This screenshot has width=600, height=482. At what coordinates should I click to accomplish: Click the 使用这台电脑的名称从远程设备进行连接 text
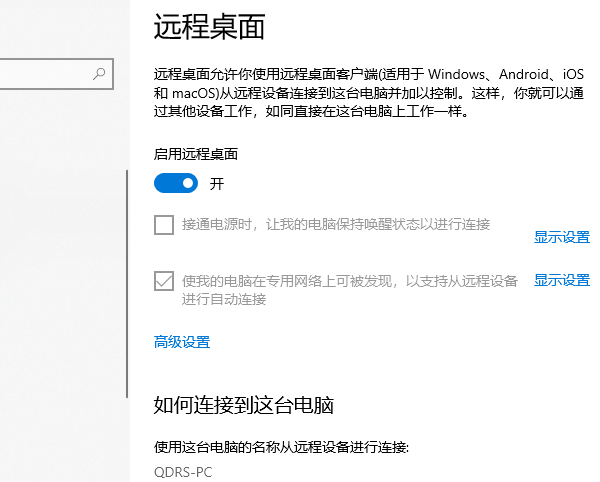coord(282,446)
